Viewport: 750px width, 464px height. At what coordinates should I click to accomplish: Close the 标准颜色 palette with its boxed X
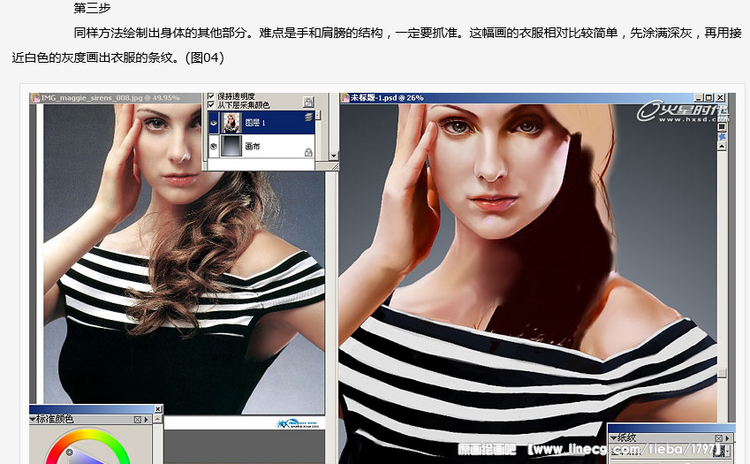click(137, 420)
